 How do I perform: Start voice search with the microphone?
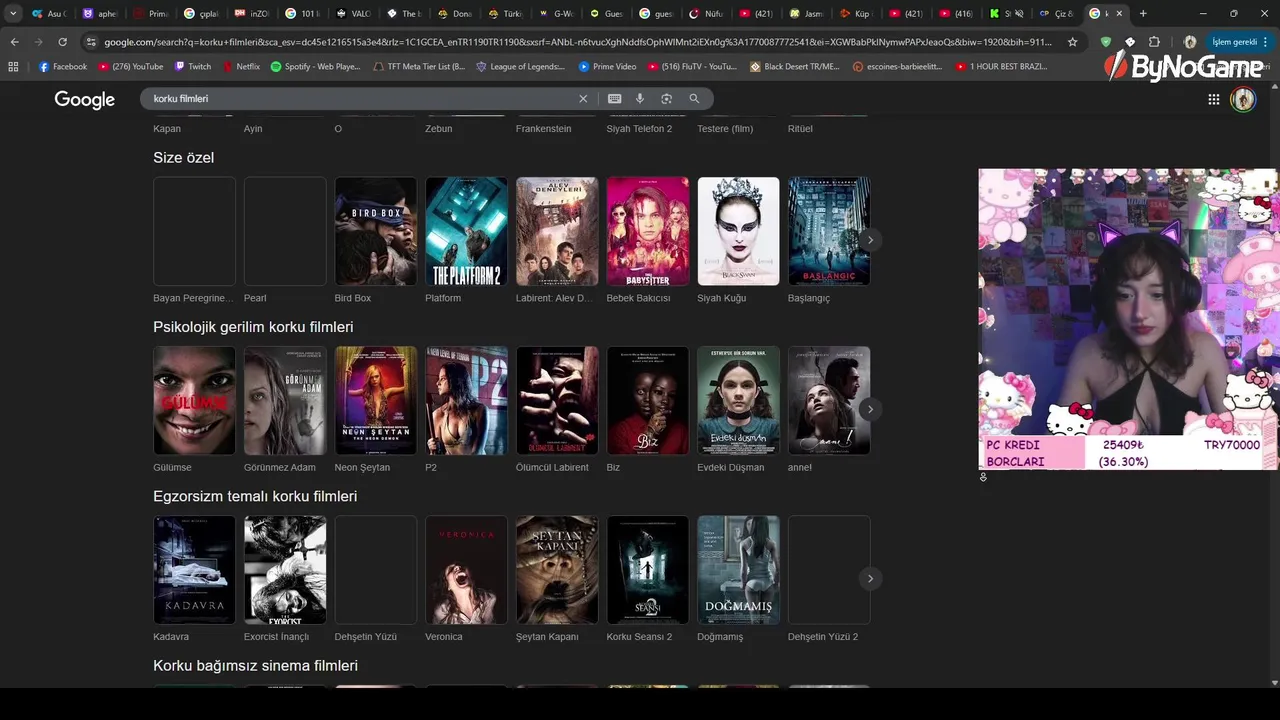coord(640,99)
